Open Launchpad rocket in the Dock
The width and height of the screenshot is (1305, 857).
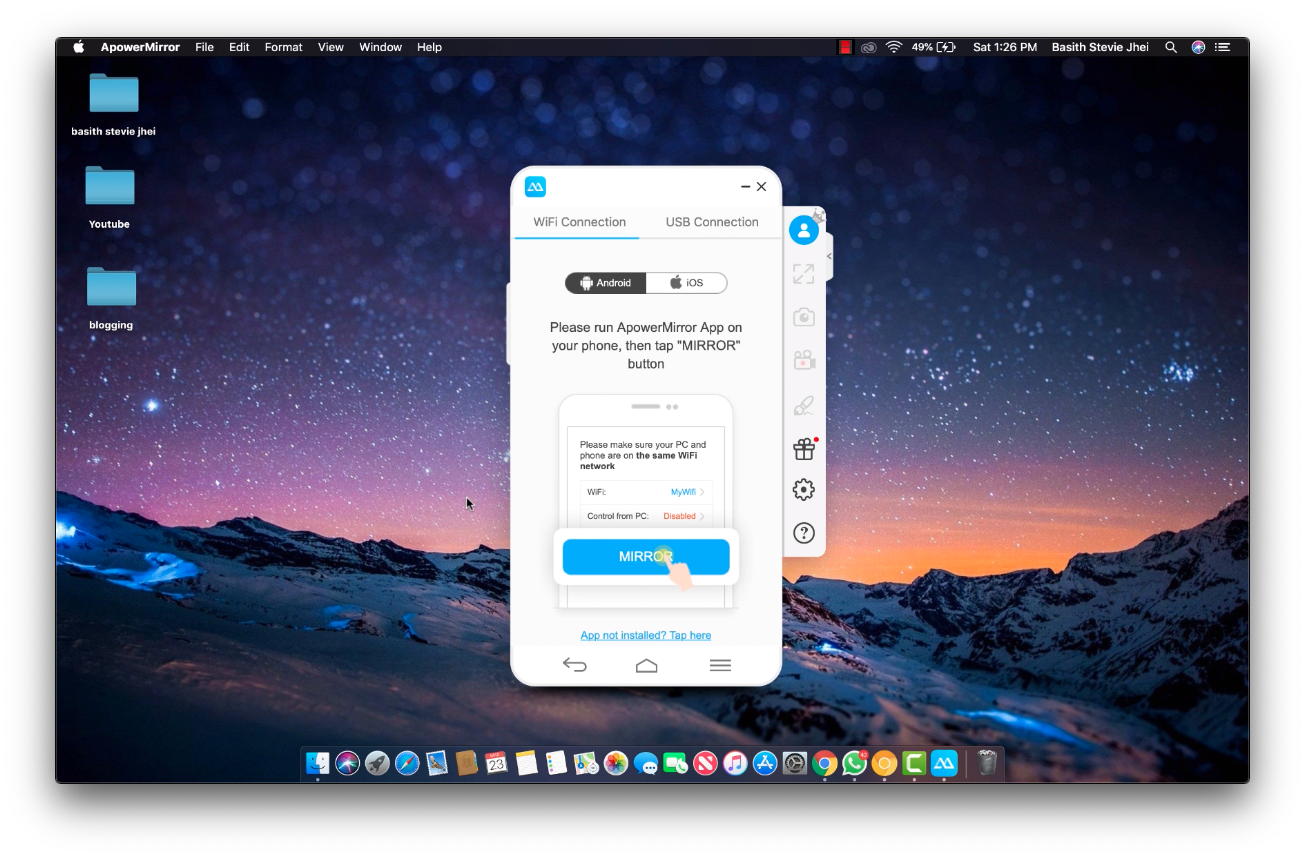point(377,763)
